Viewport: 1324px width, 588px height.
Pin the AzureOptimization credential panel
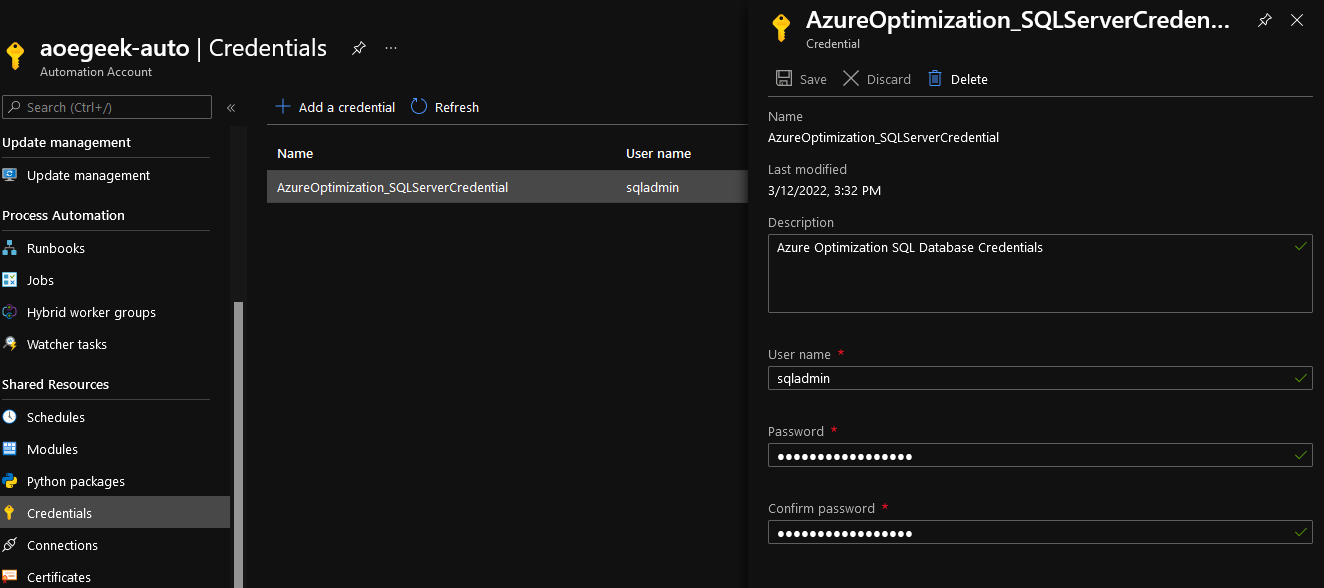coord(1265,20)
